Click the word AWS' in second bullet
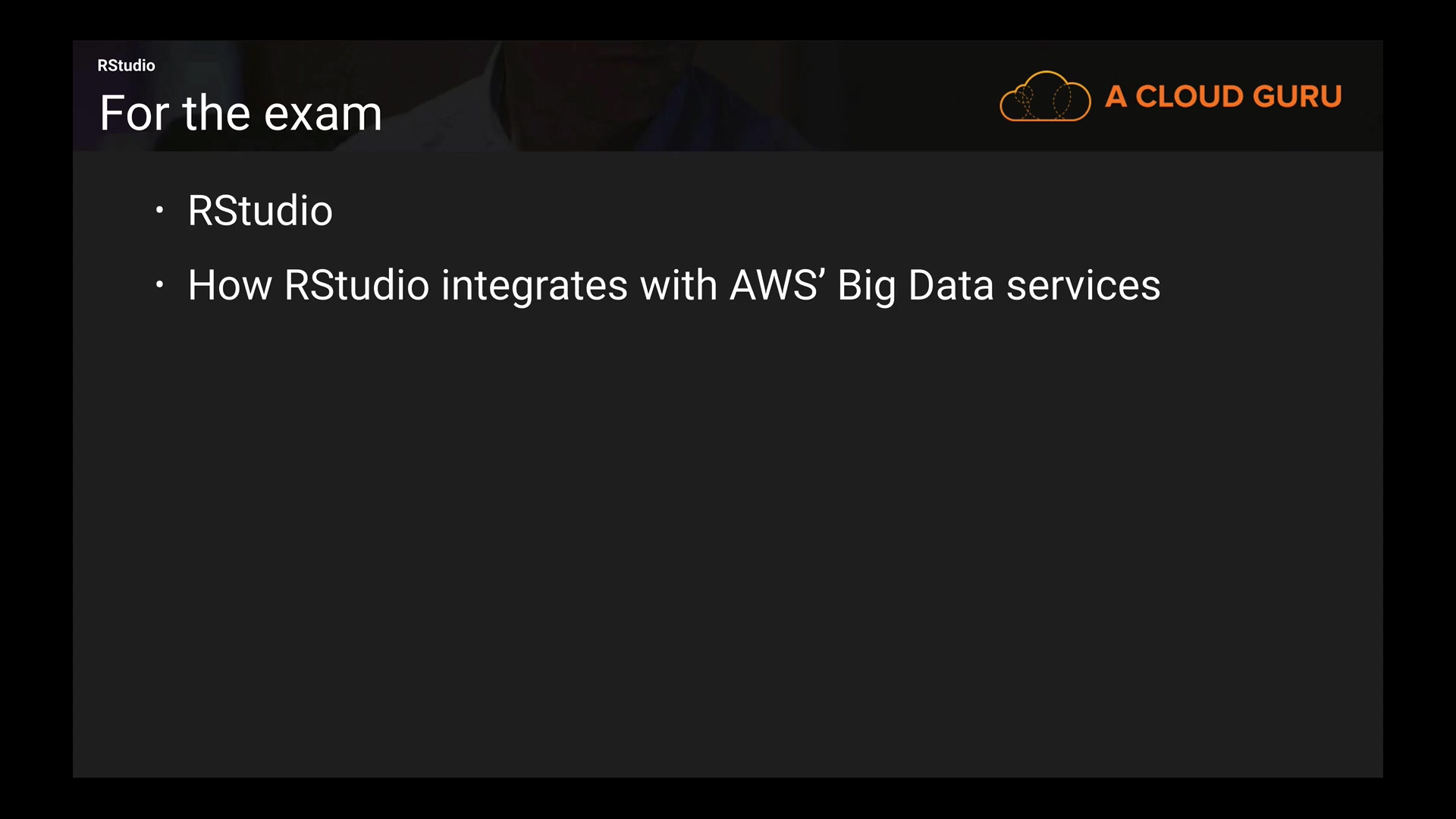 click(777, 286)
